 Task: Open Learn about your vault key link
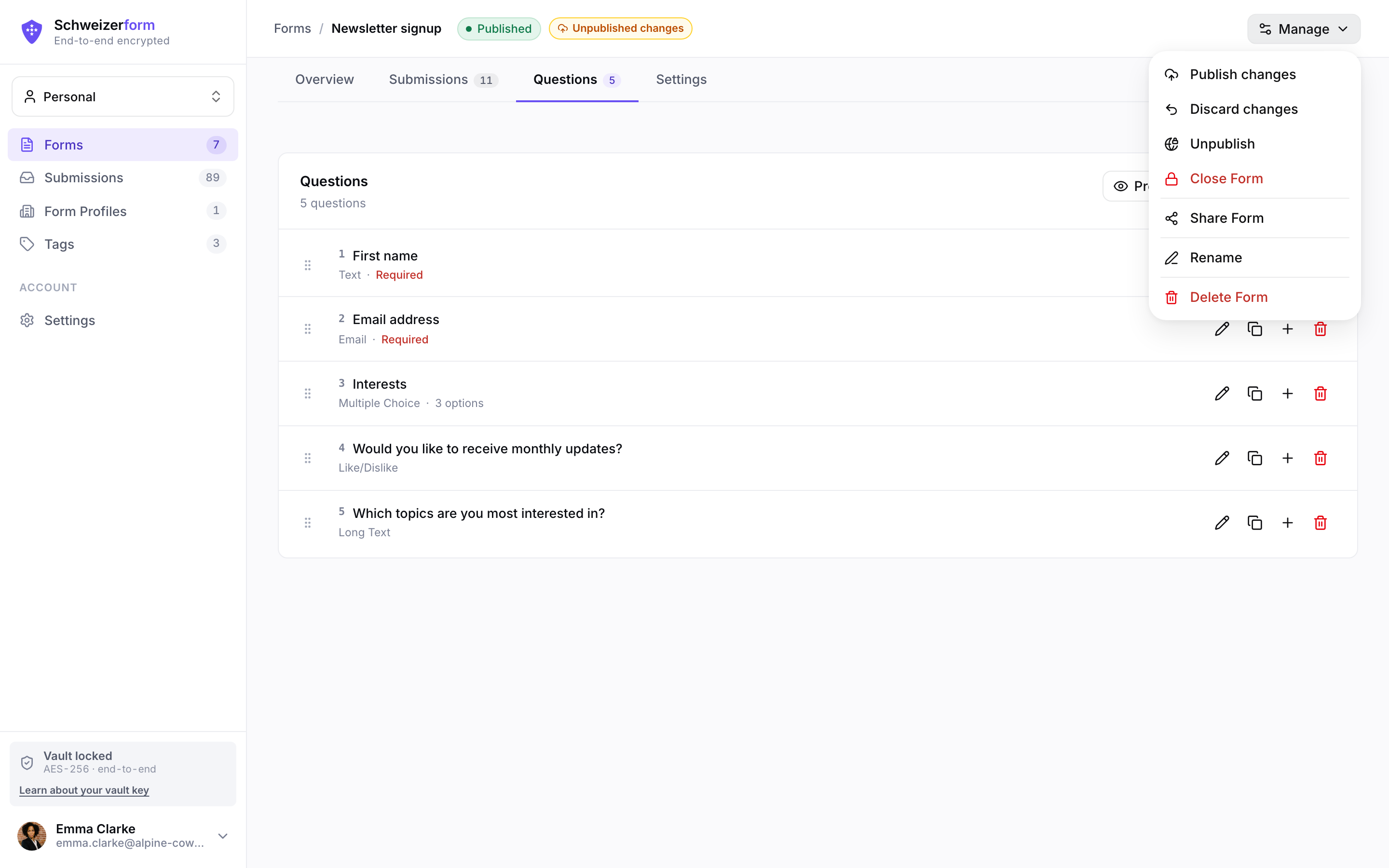(84, 790)
